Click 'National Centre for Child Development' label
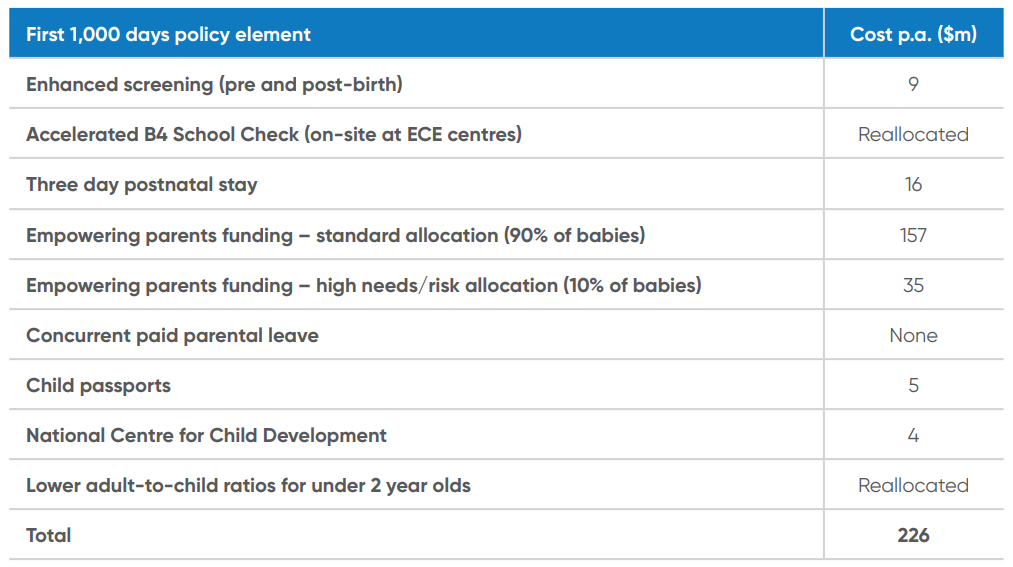This screenshot has width=1013, height=567. 206,436
